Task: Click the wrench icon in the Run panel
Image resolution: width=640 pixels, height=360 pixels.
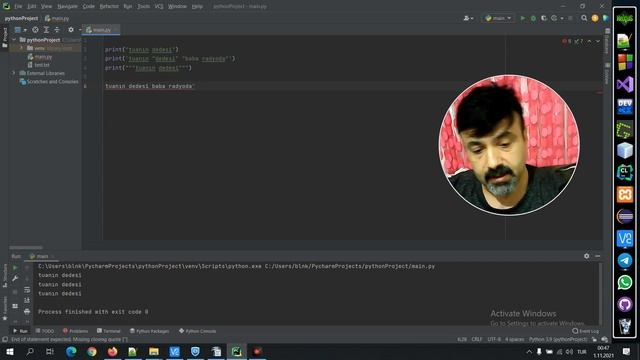Action: pos(15,279)
